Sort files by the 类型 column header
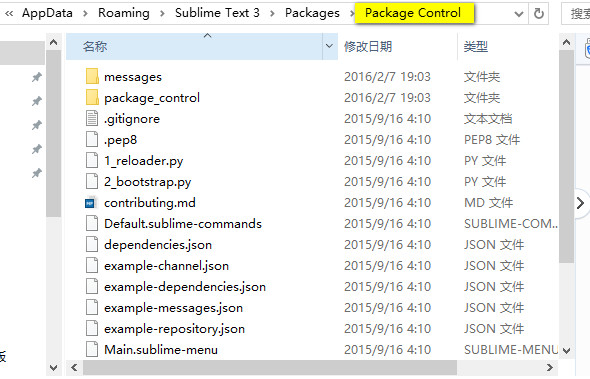The height and width of the screenshot is (379, 590). point(476,46)
